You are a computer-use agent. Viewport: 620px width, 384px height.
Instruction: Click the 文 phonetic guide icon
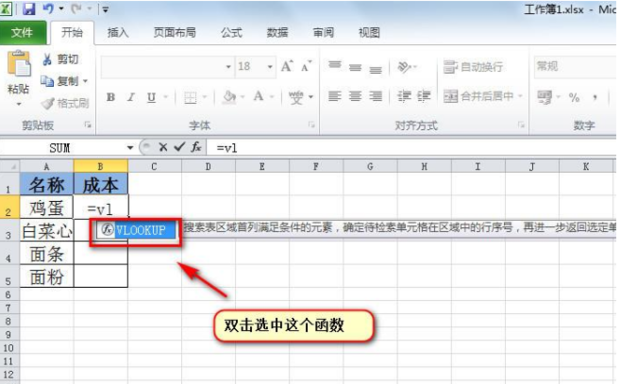[x=296, y=97]
